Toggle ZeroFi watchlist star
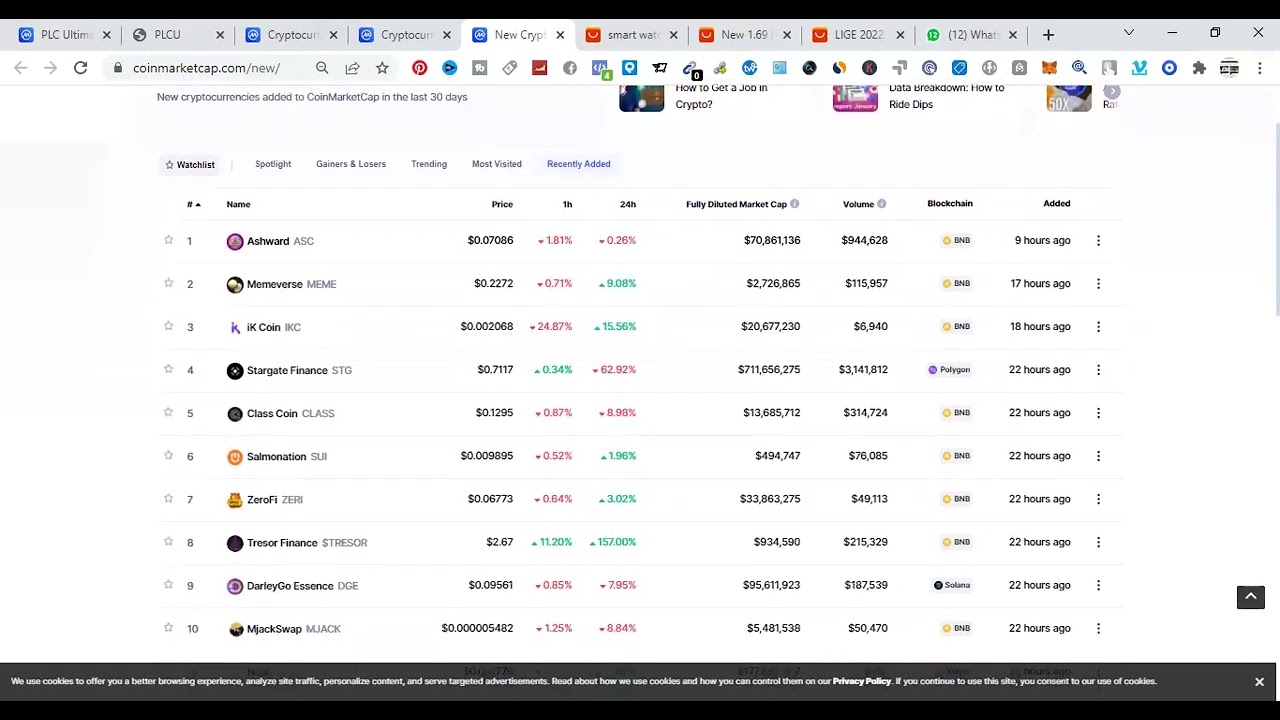 pyautogui.click(x=168, y=498)
